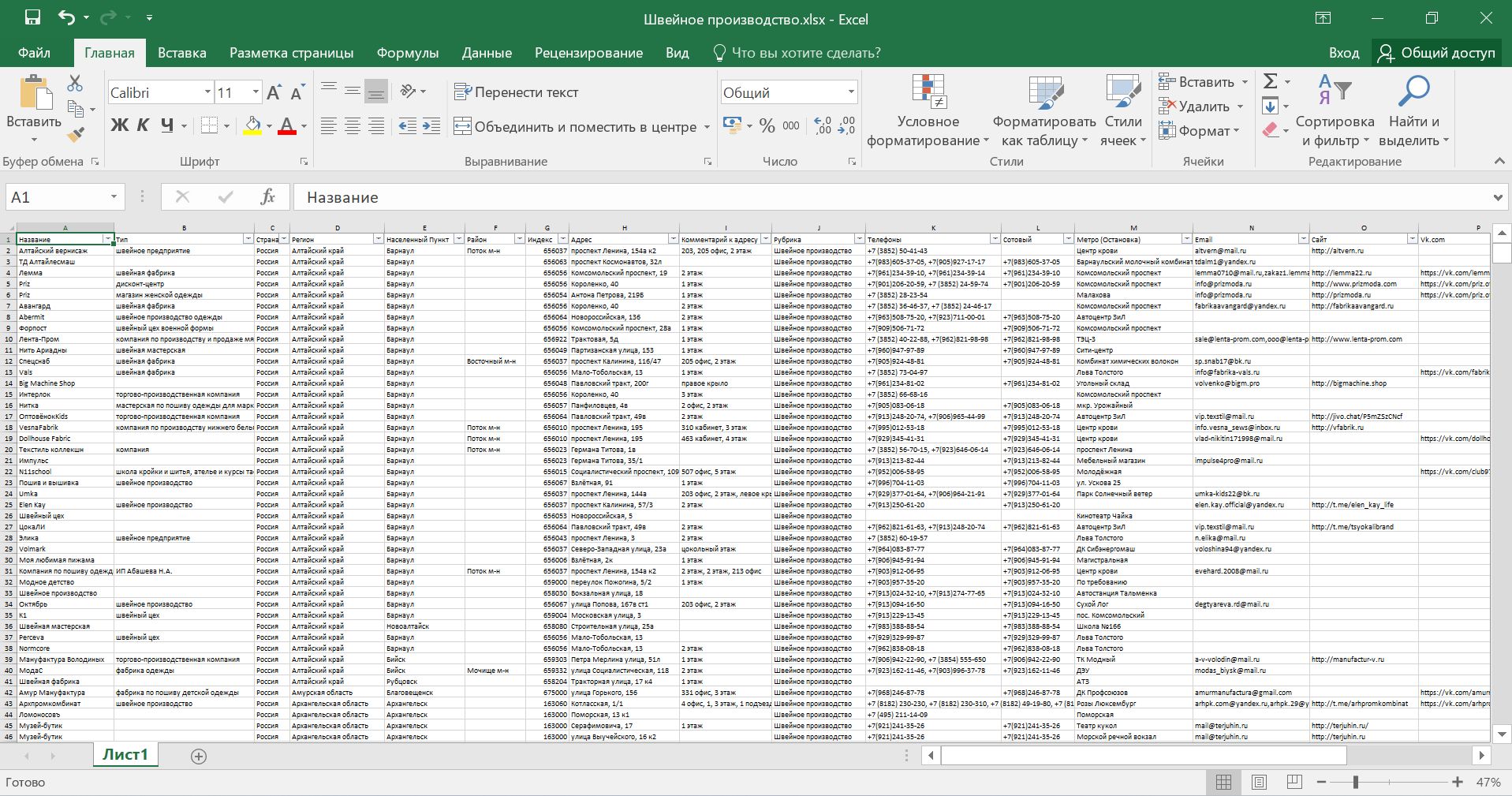Click the Increase Font Size icon
The height and width of the screenshot is (796, 1512).
(274, 93)
